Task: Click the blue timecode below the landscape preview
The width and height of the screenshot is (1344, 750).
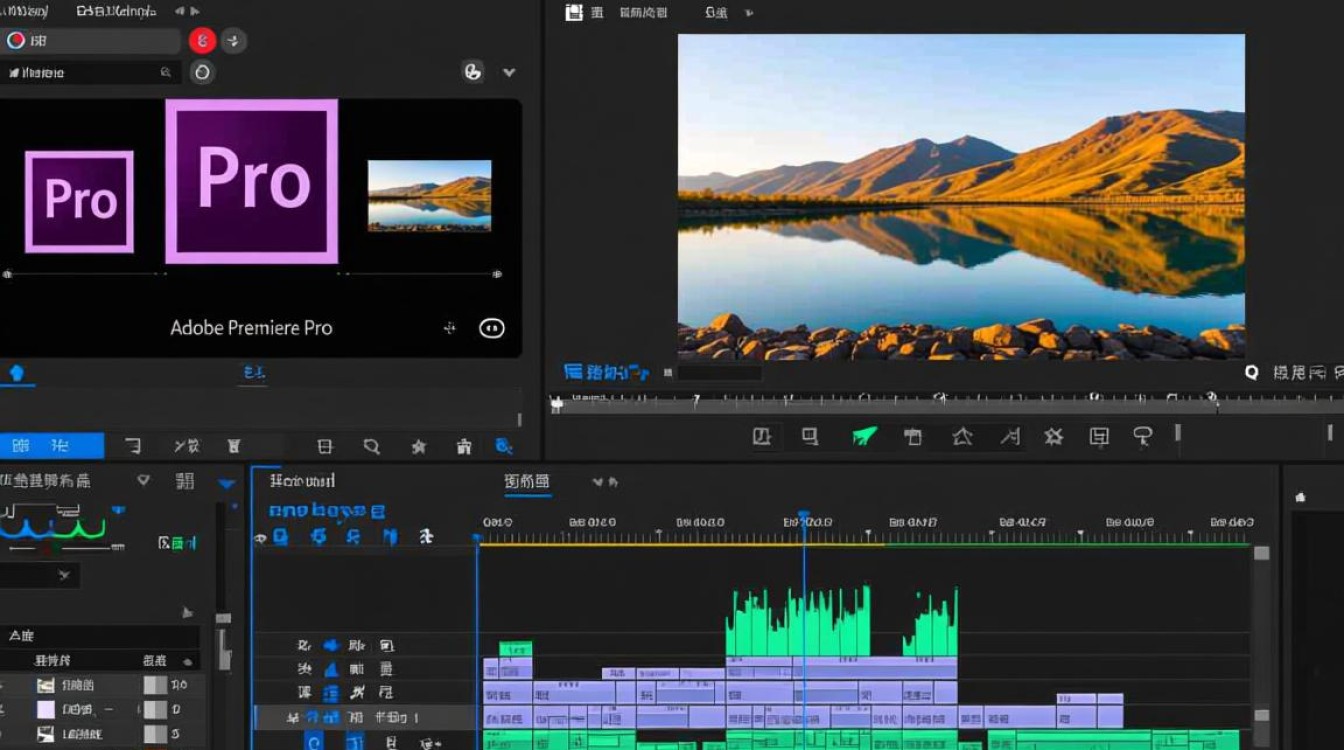Action: tap(606, 372)
